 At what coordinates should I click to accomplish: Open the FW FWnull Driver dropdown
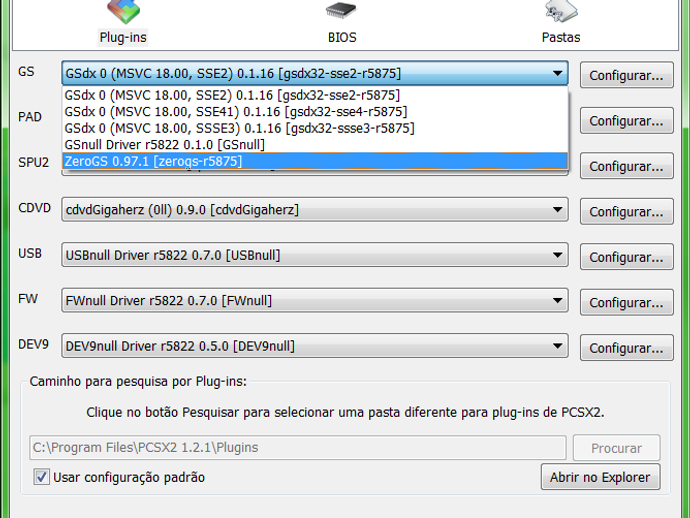pyautogui.click(x=315, y=301)
